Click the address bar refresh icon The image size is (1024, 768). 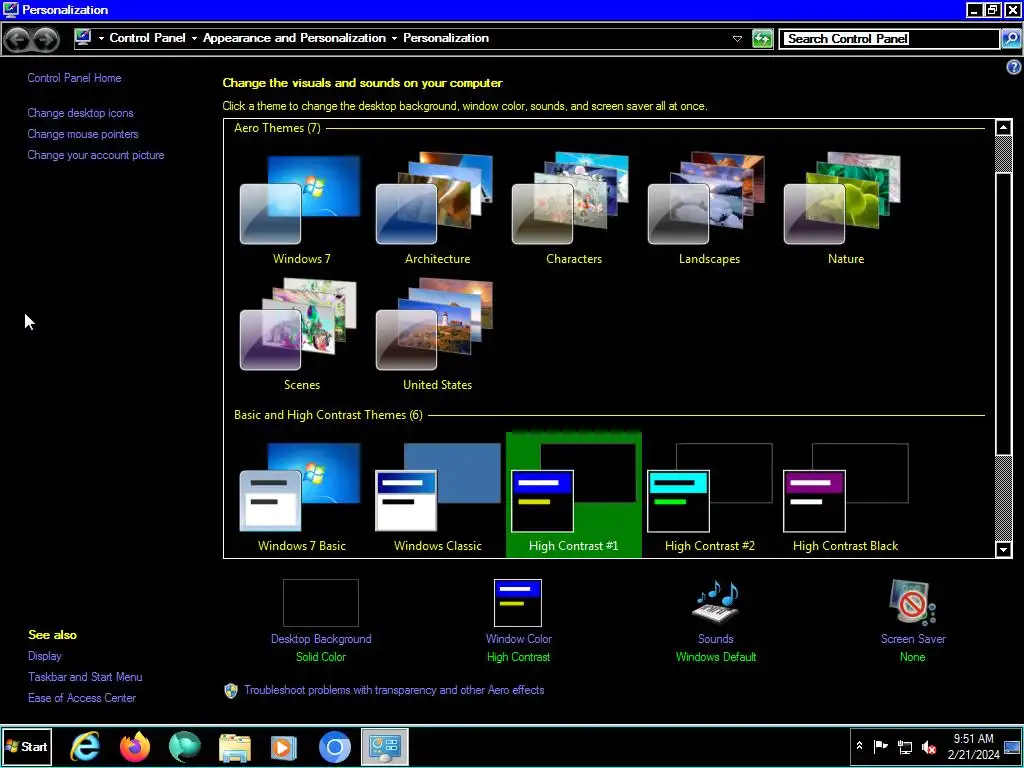click(x=762, y=39)
